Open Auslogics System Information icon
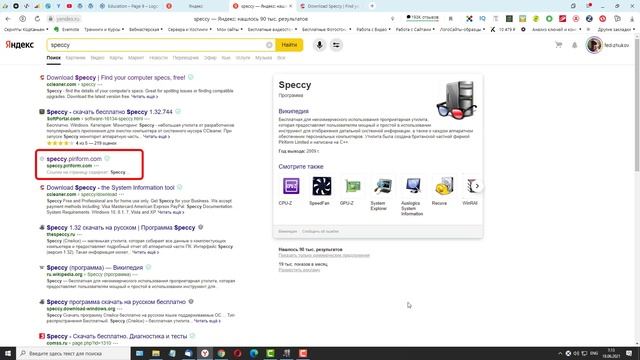The height and width of the screenshot is (360, 640). coord(413,186)
